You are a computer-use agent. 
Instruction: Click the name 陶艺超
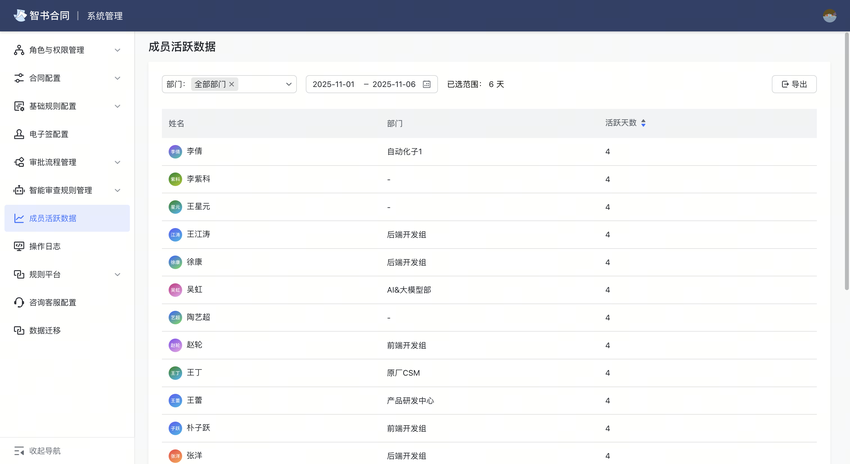click(198, 317)
